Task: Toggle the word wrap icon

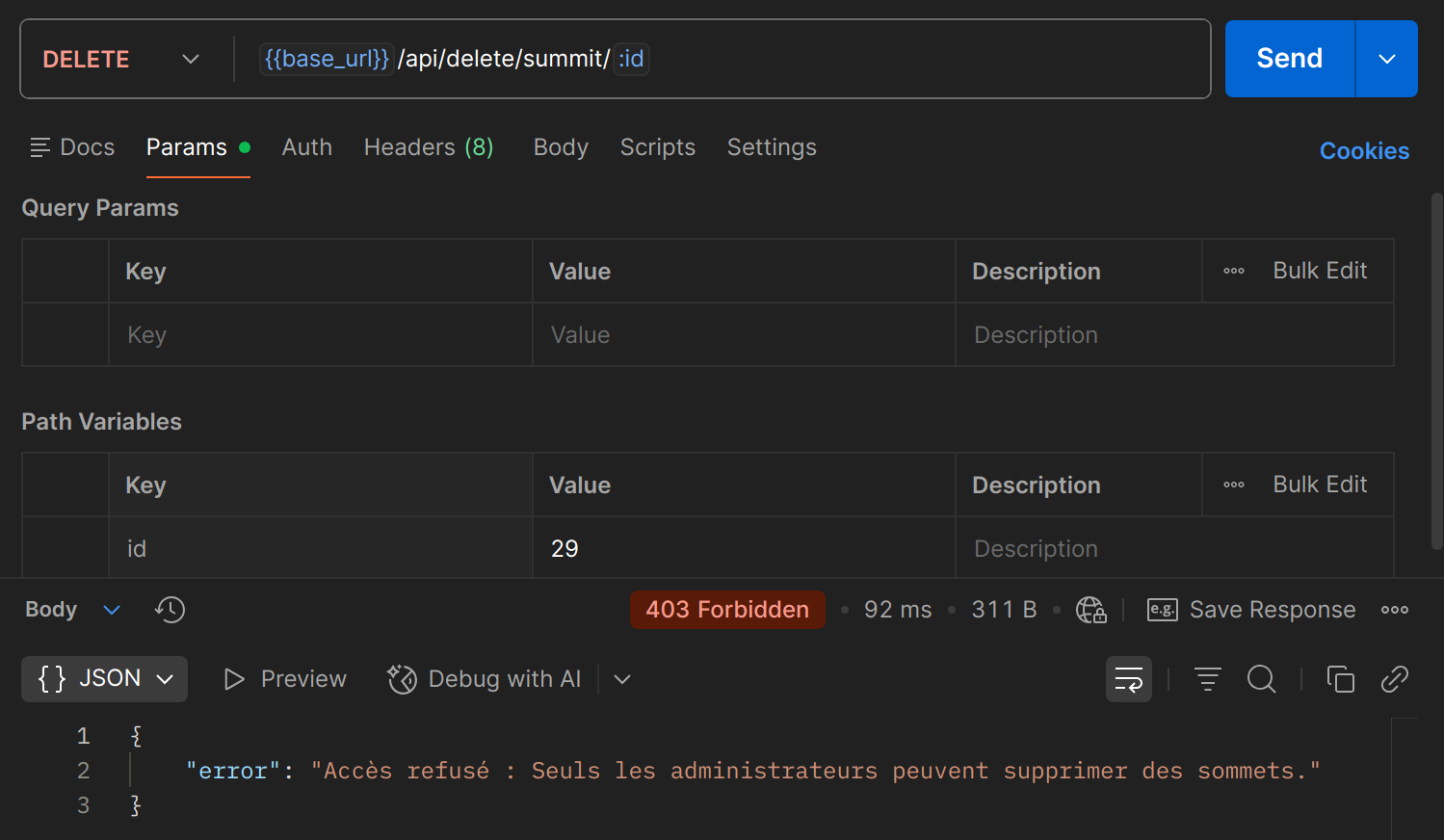Action: click(x=1129, y=679)
